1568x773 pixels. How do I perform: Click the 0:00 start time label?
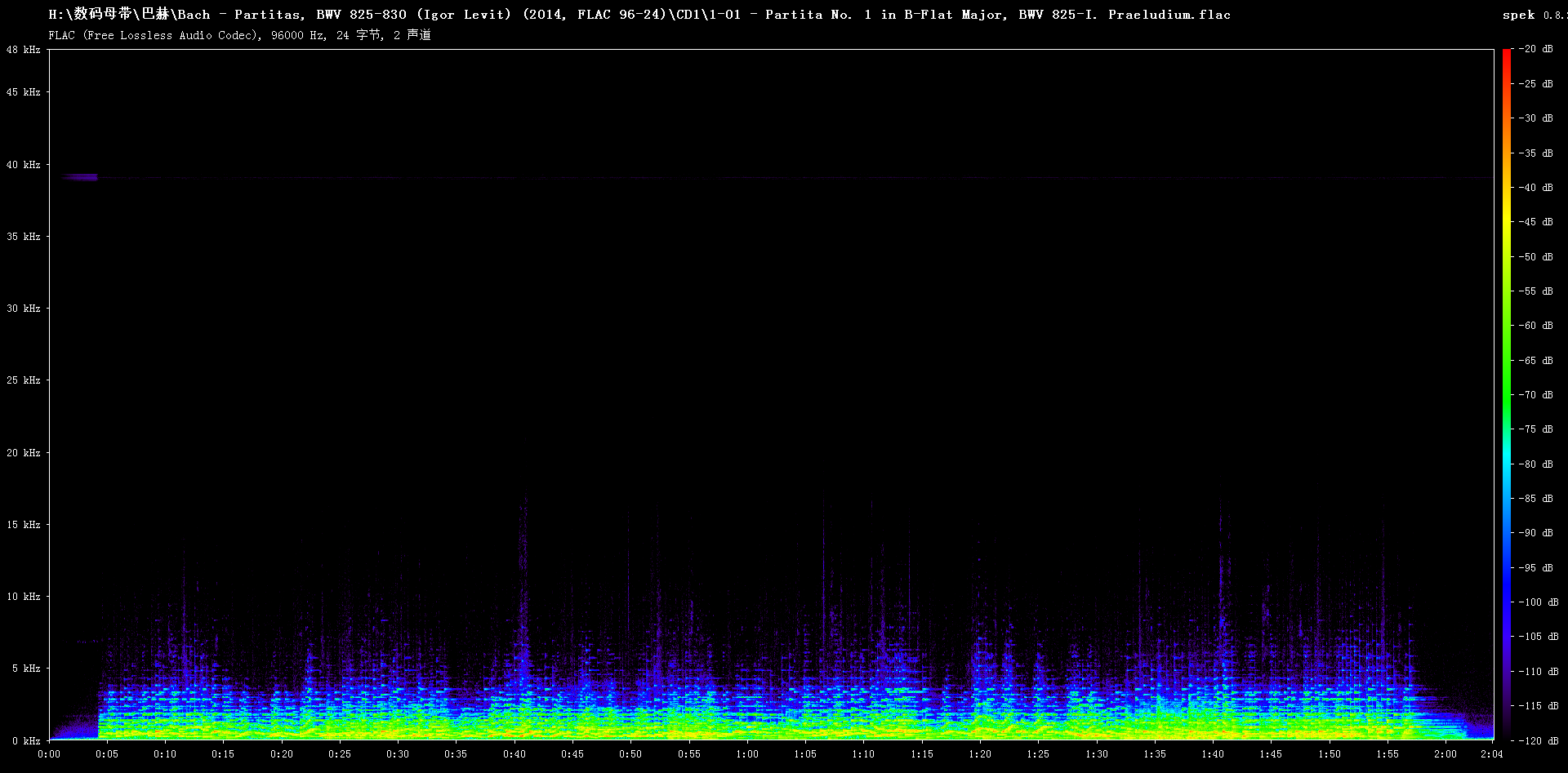(49, 754)
